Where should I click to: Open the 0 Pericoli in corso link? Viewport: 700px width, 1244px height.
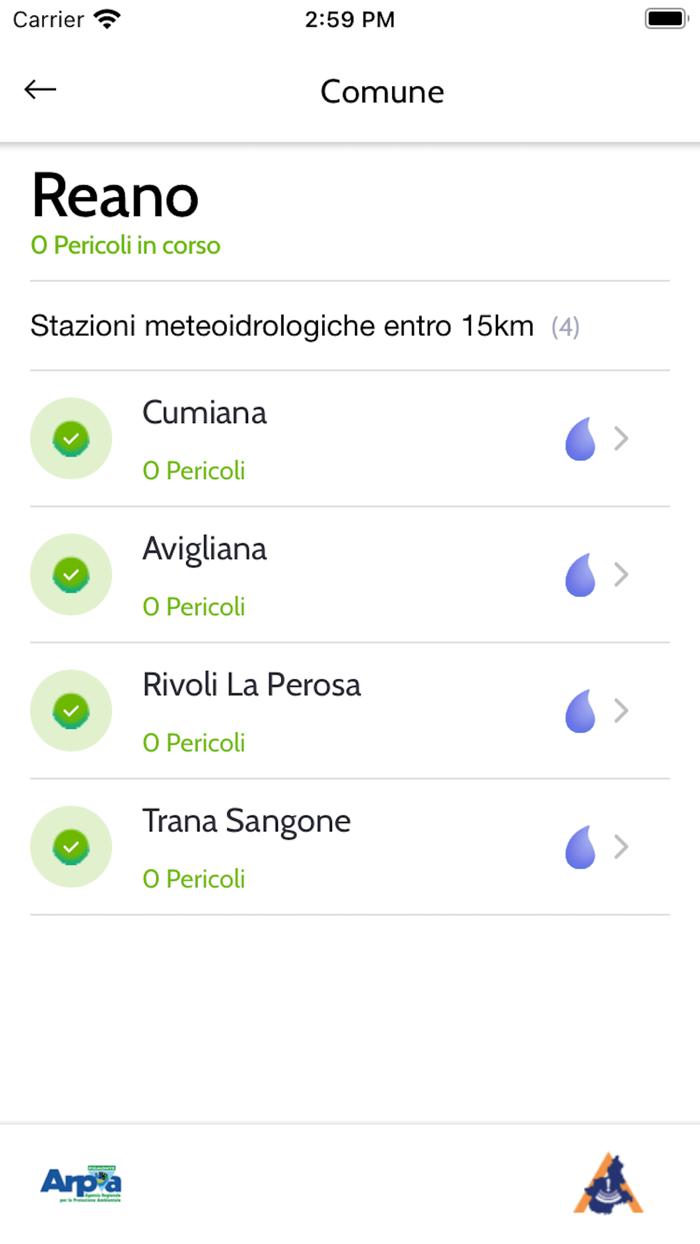(x=125, y=245)
